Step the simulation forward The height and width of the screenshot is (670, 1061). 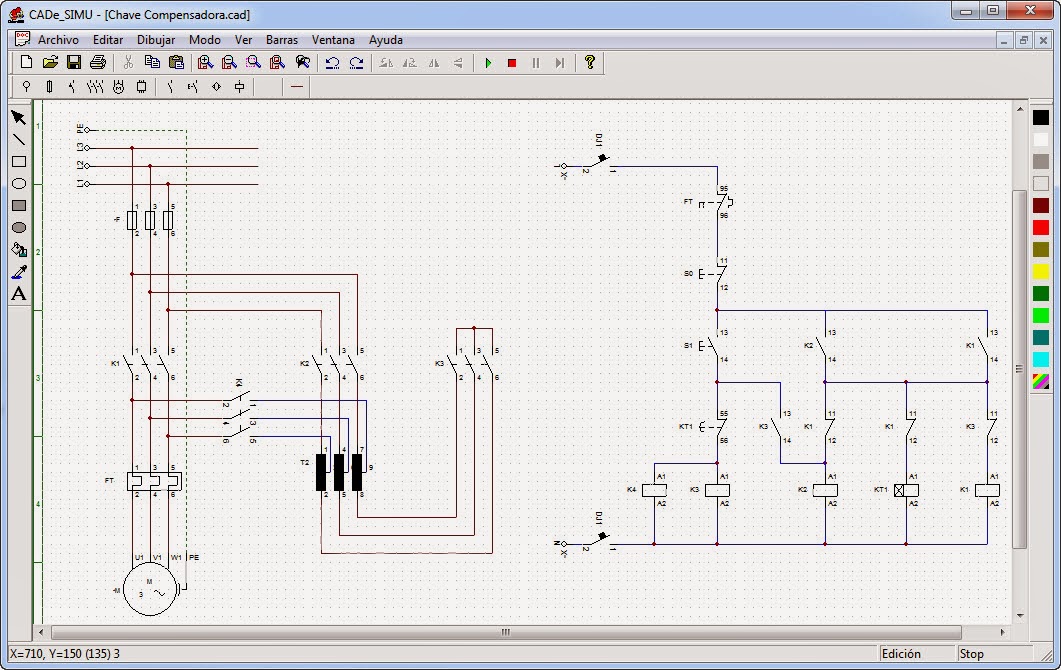pyautogui.click(x=560, y=62)
